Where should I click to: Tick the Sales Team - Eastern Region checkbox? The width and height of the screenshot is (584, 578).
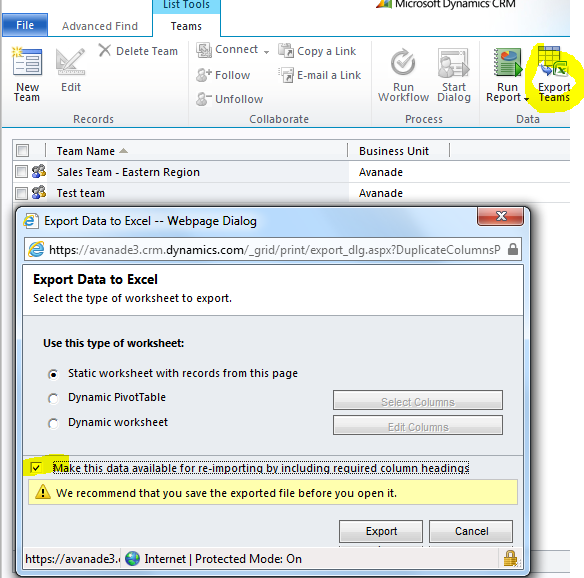pyautogui.click(x=21, y=172)
